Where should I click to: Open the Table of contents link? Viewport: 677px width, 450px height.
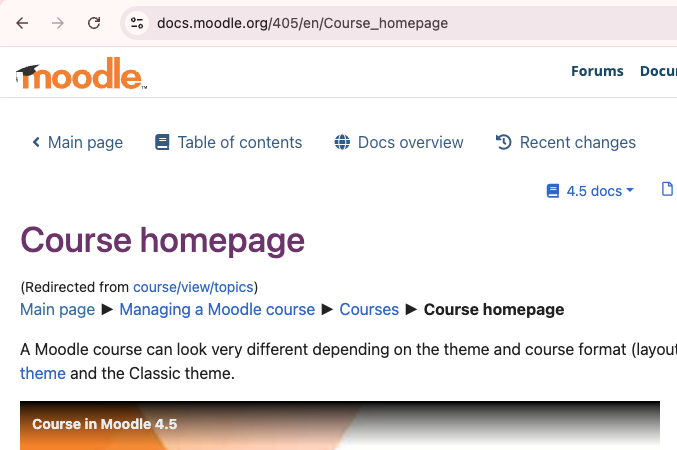click(x=240, y=143)
